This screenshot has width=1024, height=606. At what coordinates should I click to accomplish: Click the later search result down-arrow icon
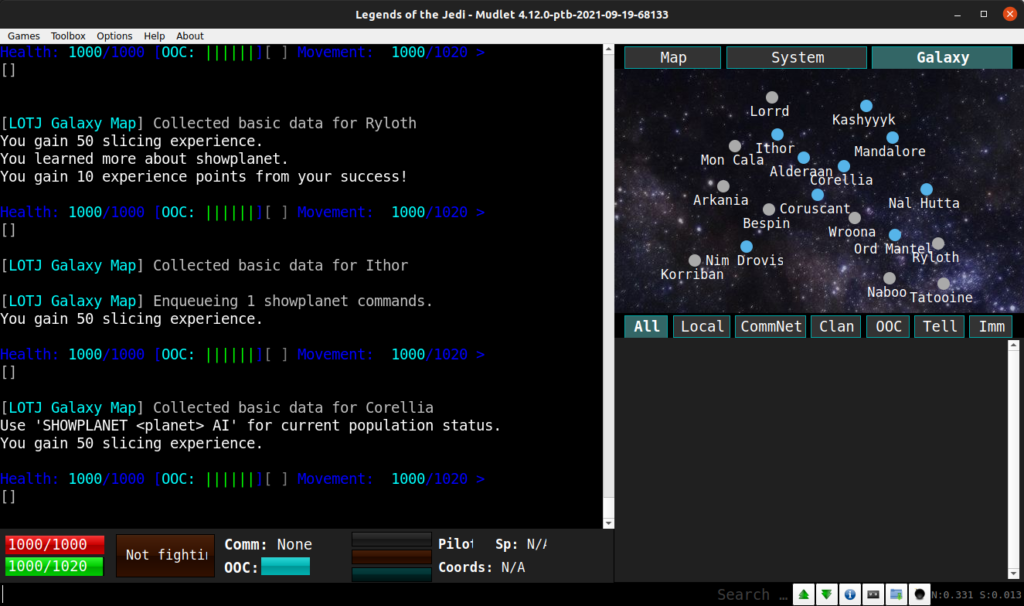(x=827, y=594)
